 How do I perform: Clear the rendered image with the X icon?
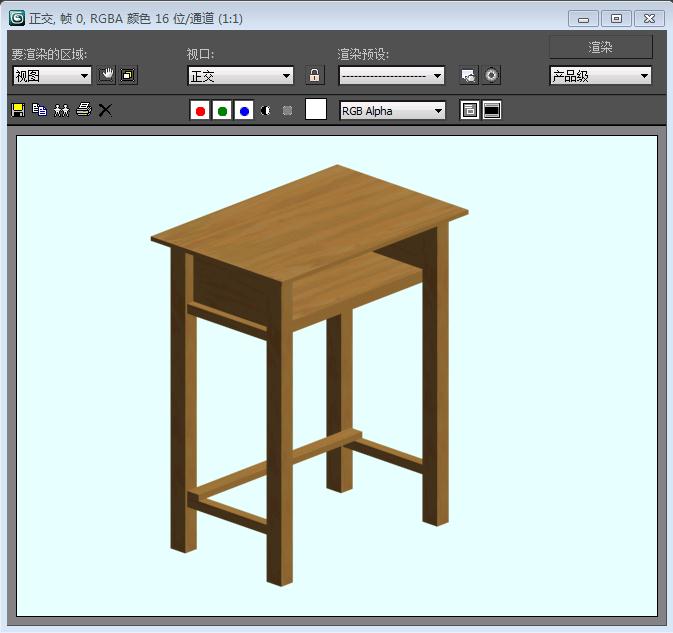pyautogui.click(x=105, y=110)
